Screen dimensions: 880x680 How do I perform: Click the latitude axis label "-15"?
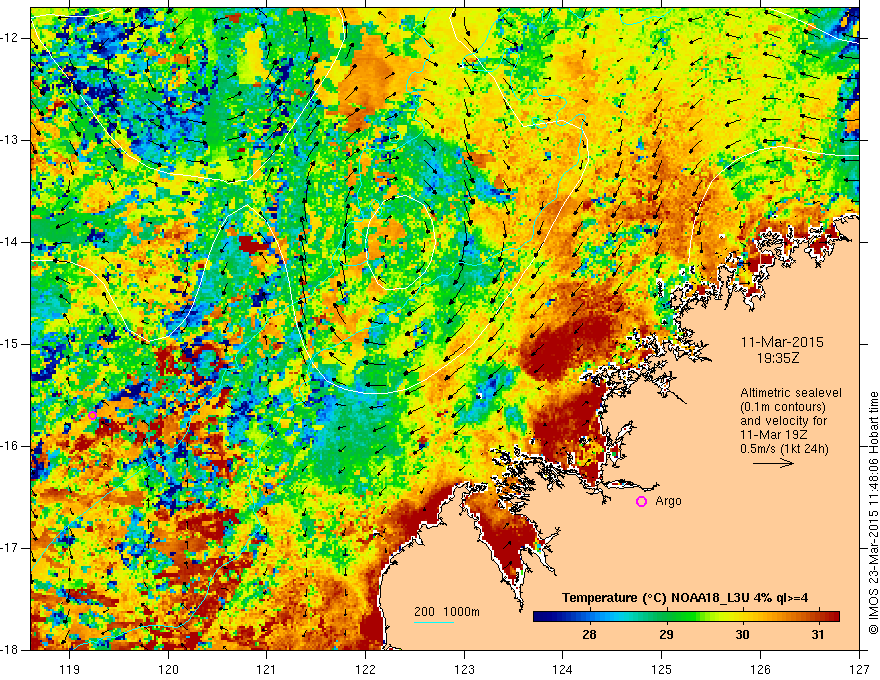pyautogui.click(x=11, y=344)
